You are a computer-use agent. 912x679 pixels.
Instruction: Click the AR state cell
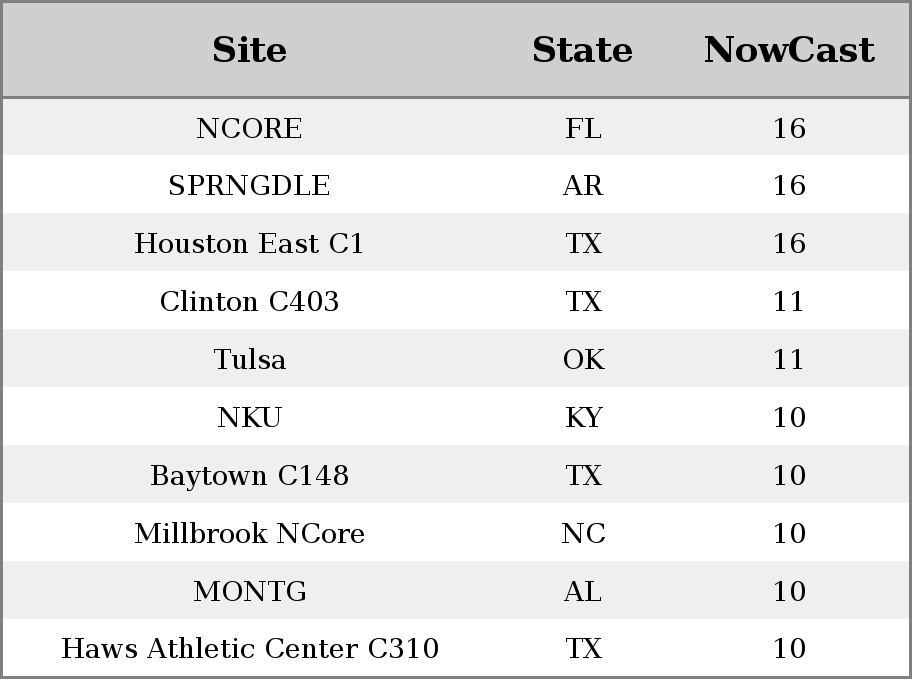pos(583,186)
